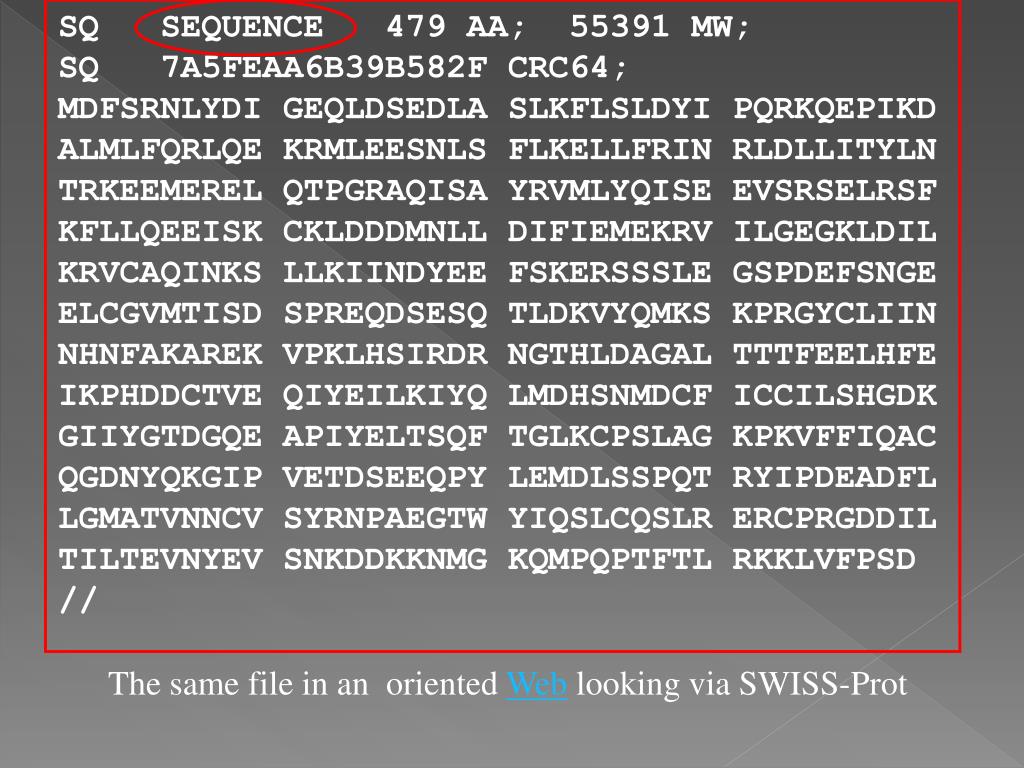This screenshot has width=1024, height=768.
Task: Click sequence block LMDHSNMDCF
Action: tap(610, 396)
